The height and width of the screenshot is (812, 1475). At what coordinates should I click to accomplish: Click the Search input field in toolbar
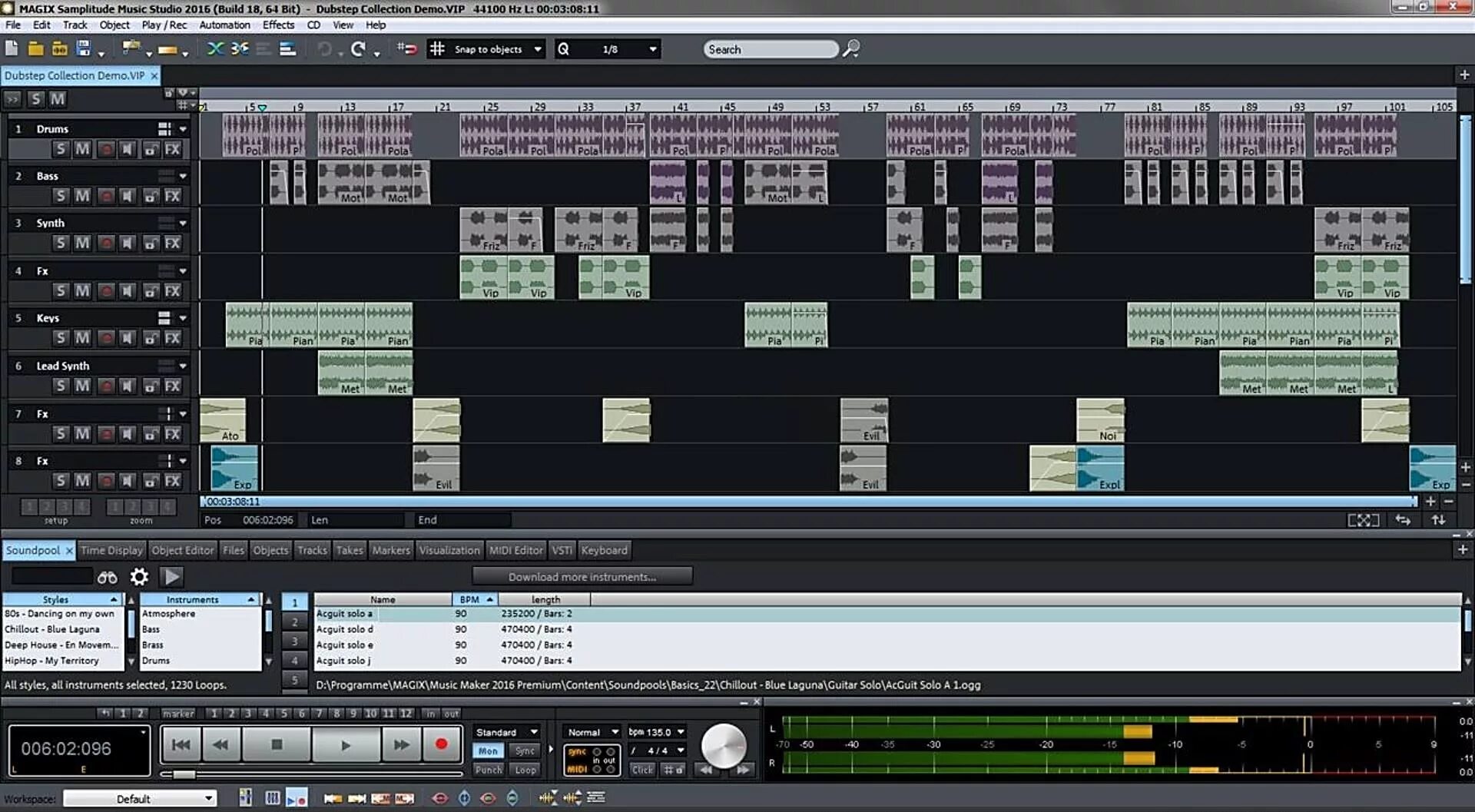[x=771, y=49]
